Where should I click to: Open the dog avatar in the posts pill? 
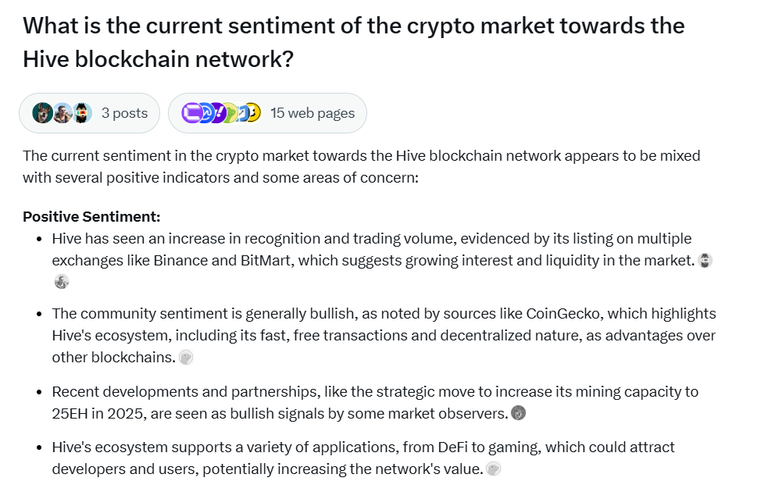coord(42,113)
